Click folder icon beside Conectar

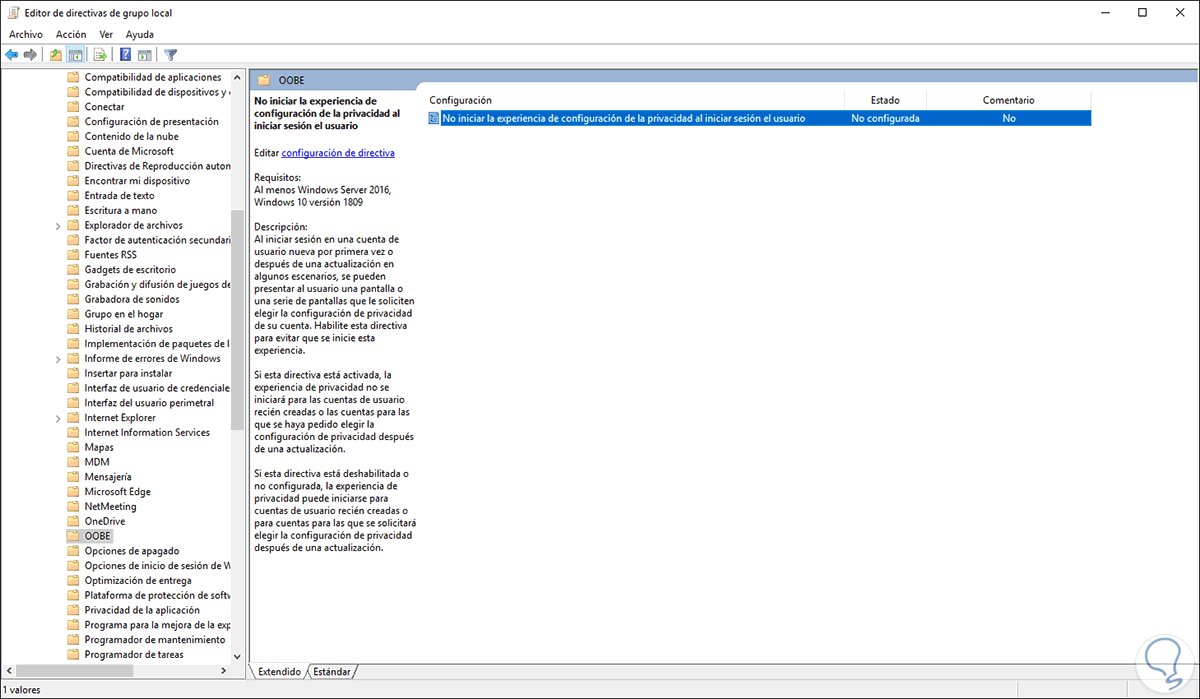tap(73, 107)
